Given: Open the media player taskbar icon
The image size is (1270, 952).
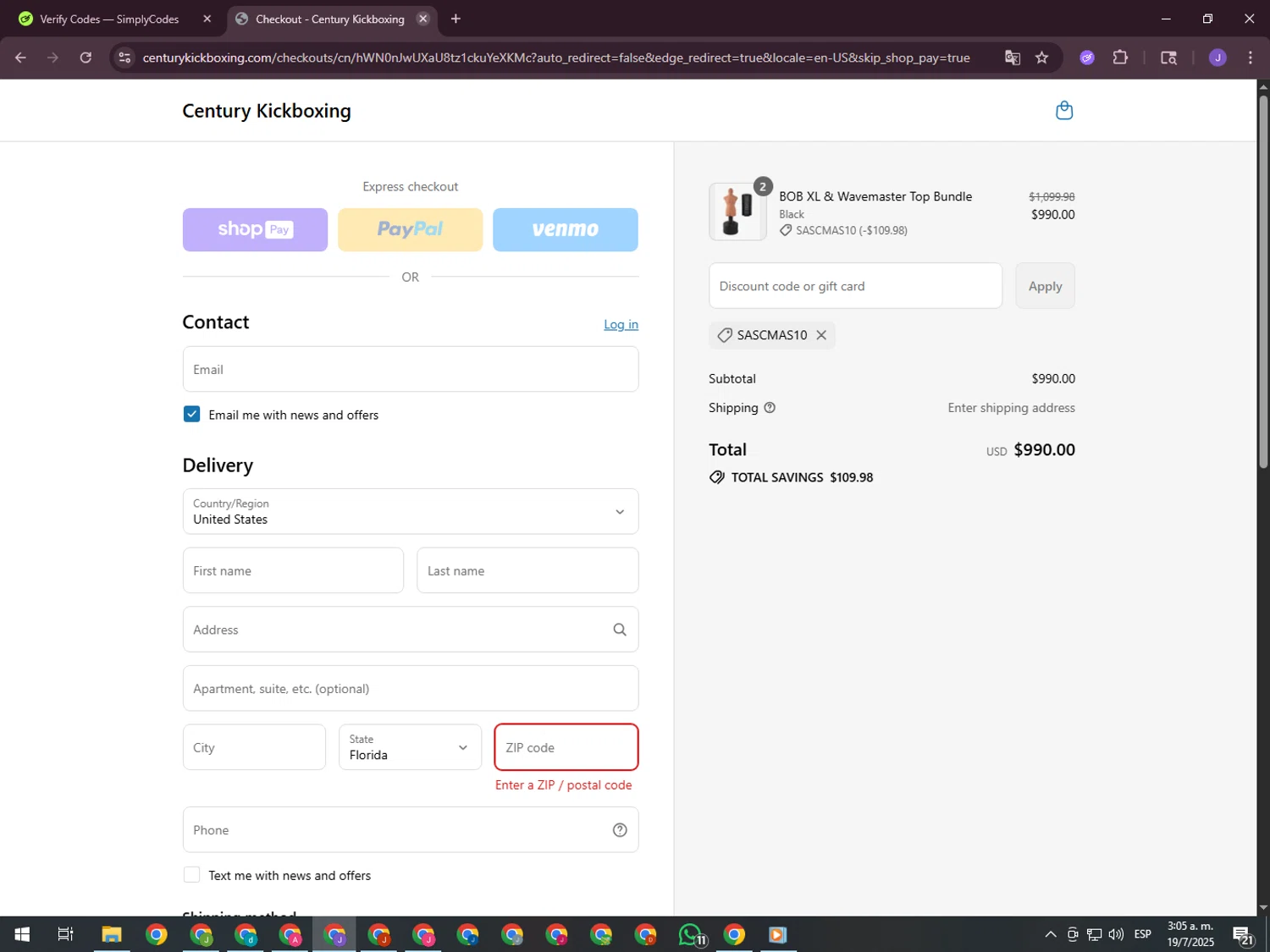Looking at the screenshot, I should coord(777,934).
